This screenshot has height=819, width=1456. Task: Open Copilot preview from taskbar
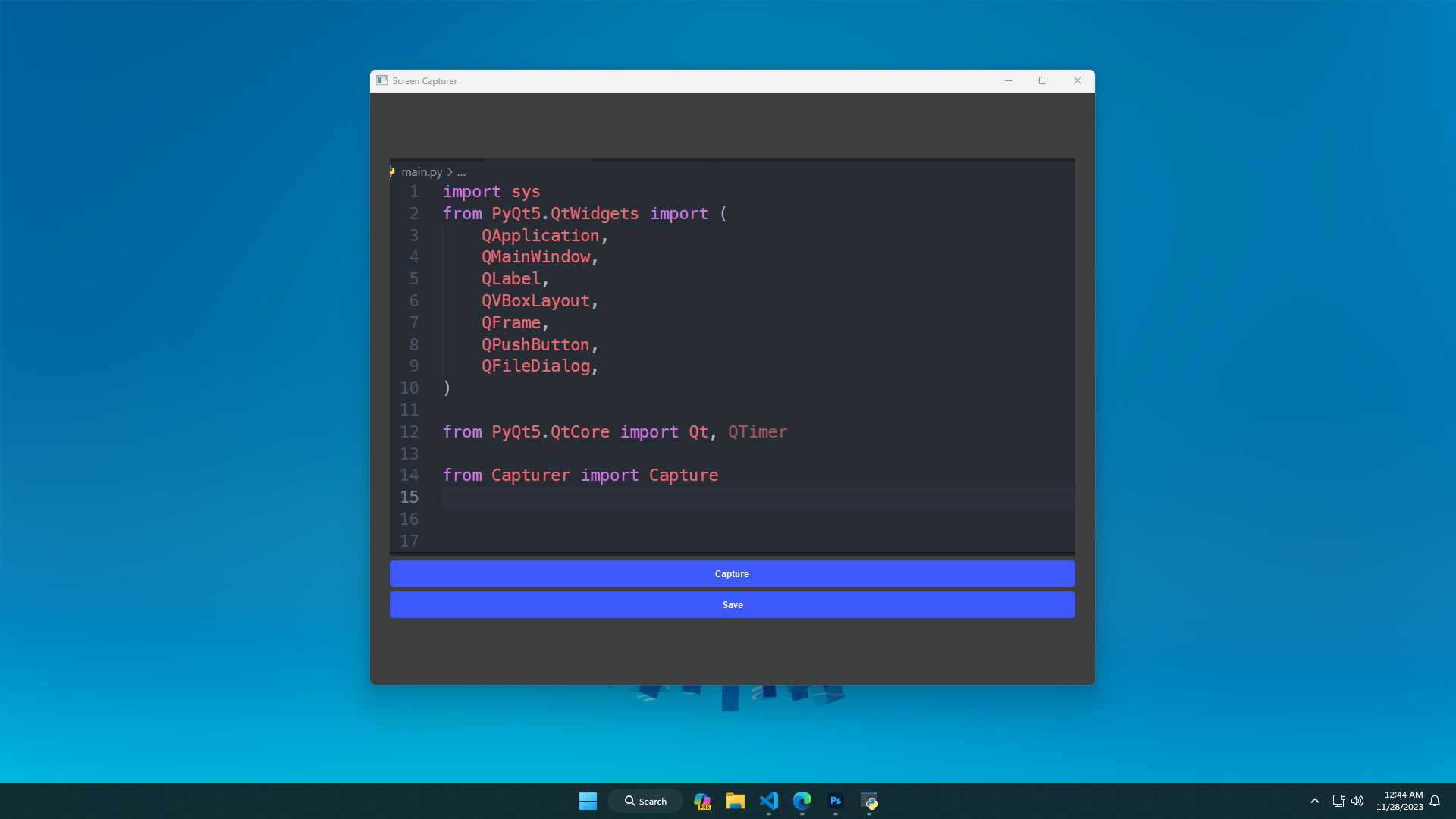coord(702,801)
